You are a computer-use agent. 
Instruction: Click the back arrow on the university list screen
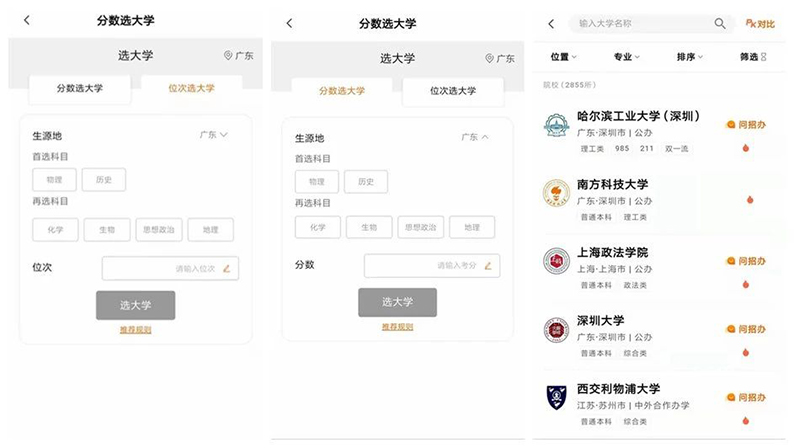pos(551,23)
